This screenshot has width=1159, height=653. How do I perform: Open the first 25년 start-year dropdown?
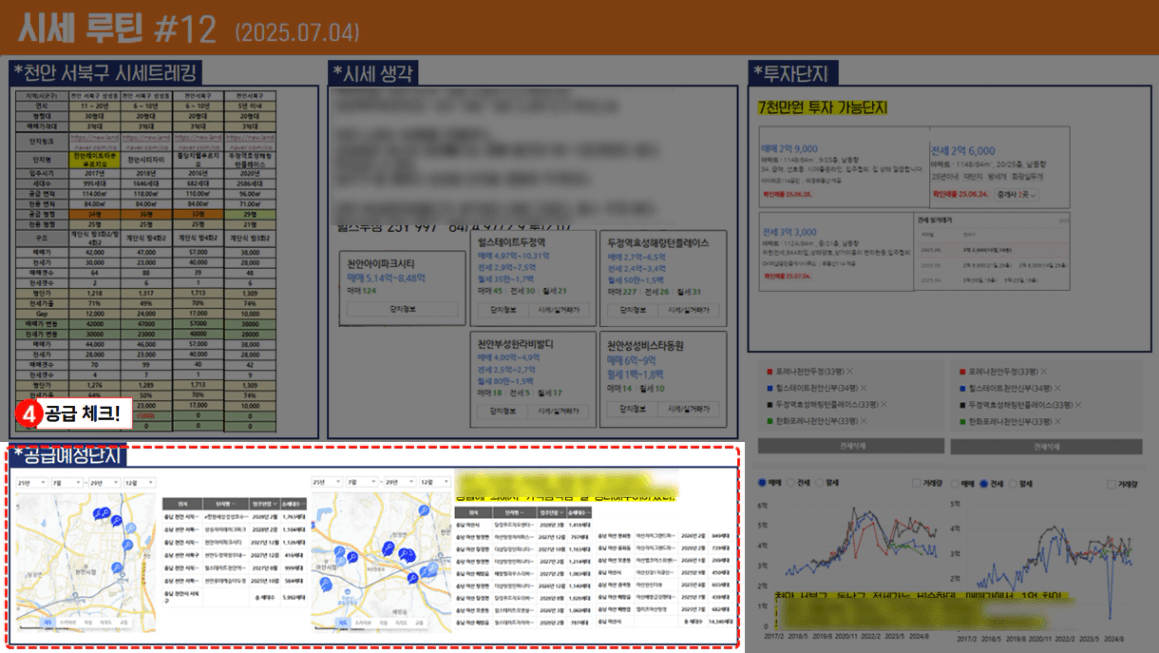coord(29,482)
